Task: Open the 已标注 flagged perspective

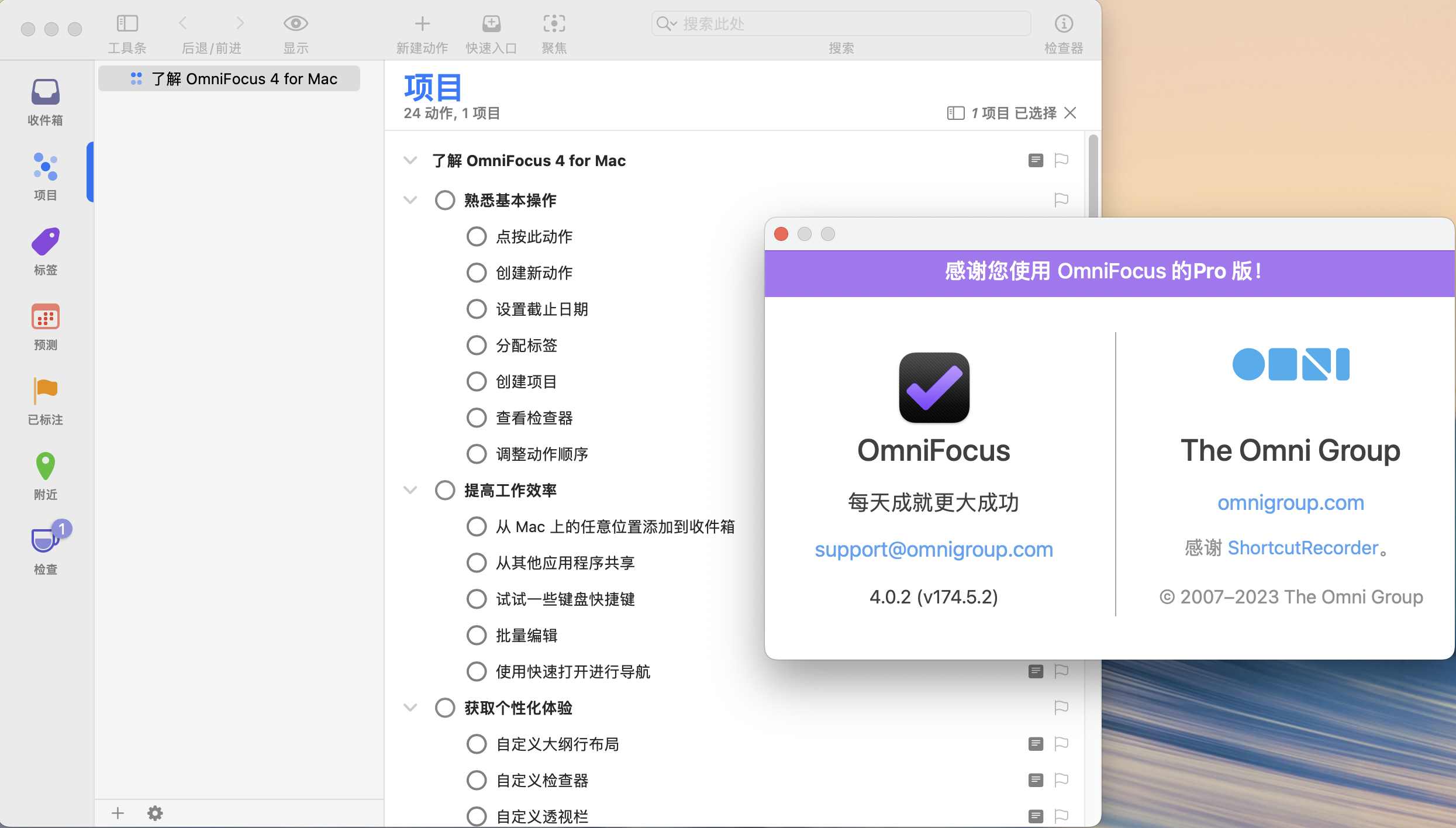Action: 46,401
